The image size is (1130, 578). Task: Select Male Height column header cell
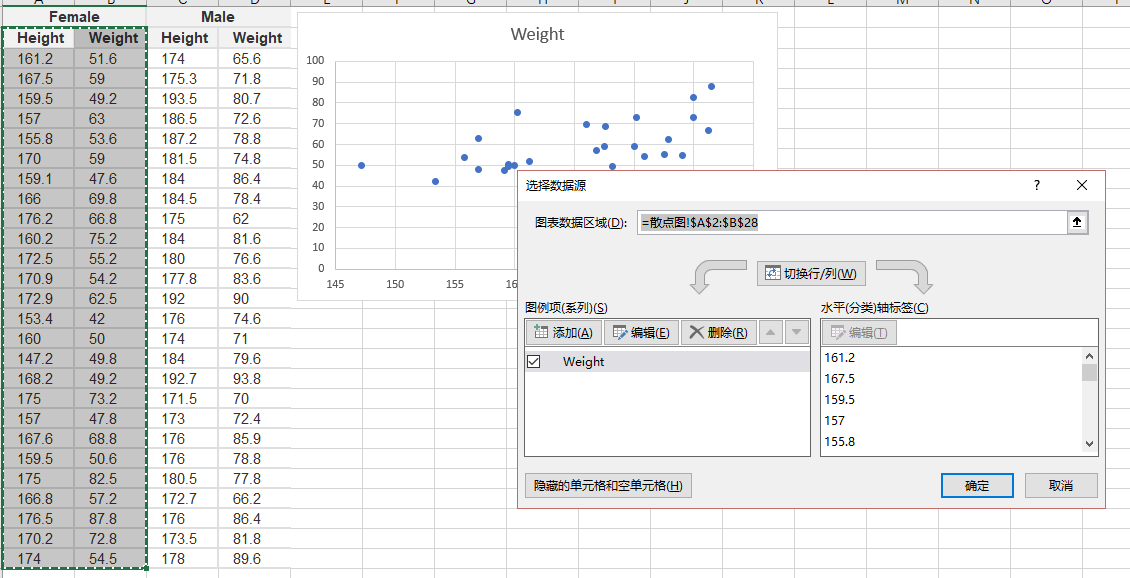pos(184,37)
